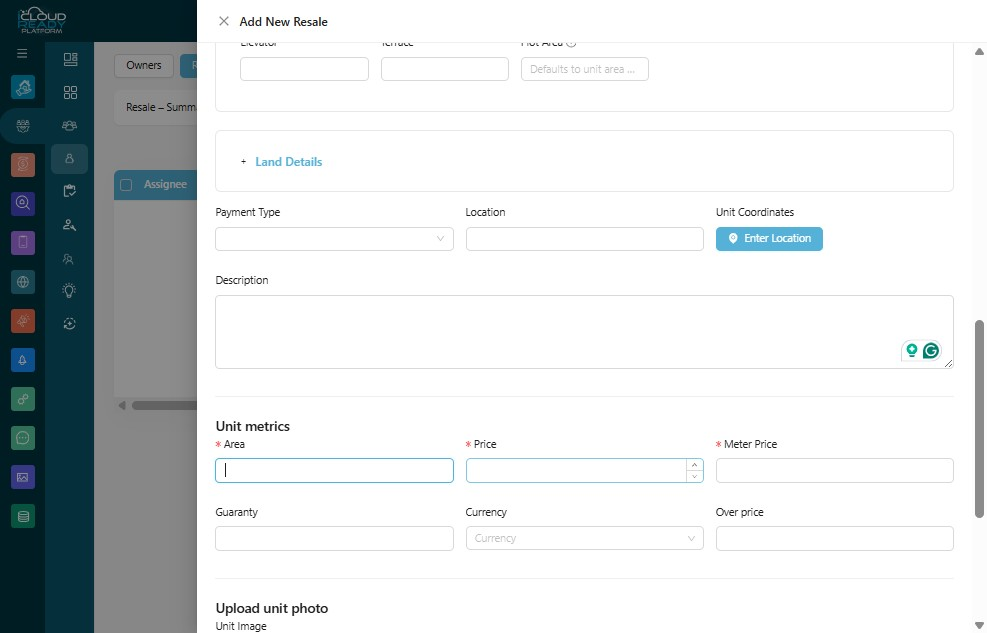Click the panel's vertical scrollbar thumb

coord(979,418)
